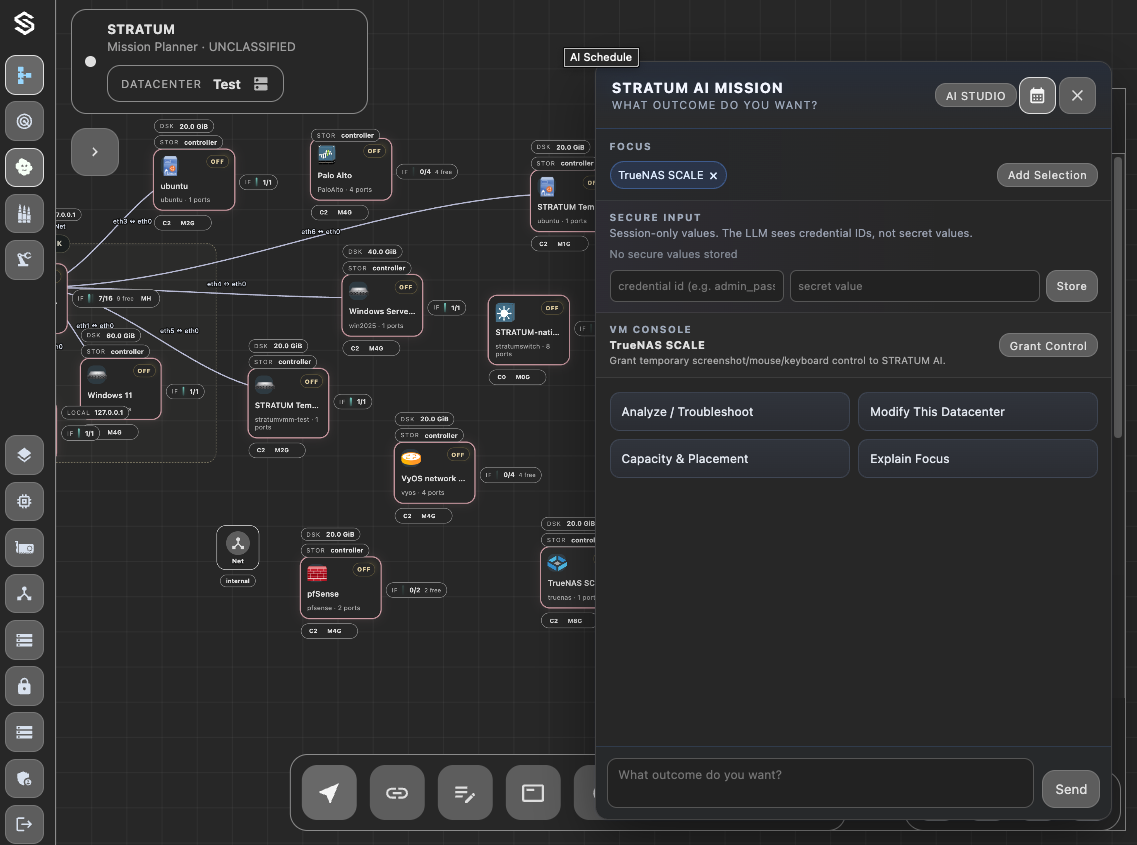This screenshot has height=845, width=1137.
Task: Toggle the OFF badge on stratumvmm-test node
Action: click(x=311, y=382)
